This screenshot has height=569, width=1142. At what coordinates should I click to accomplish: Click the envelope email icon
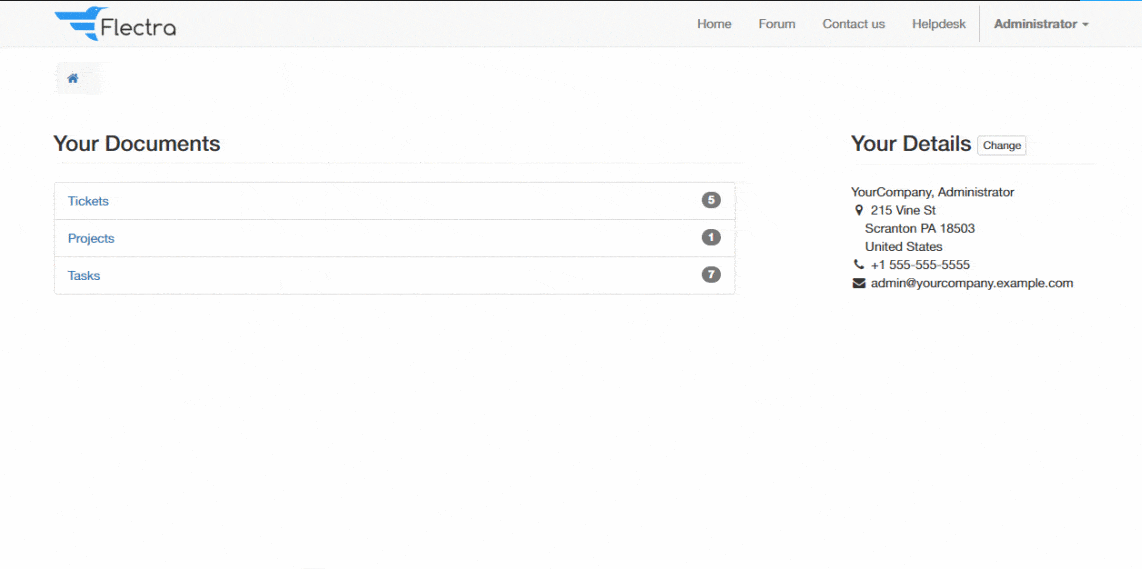tap(859, 283)
